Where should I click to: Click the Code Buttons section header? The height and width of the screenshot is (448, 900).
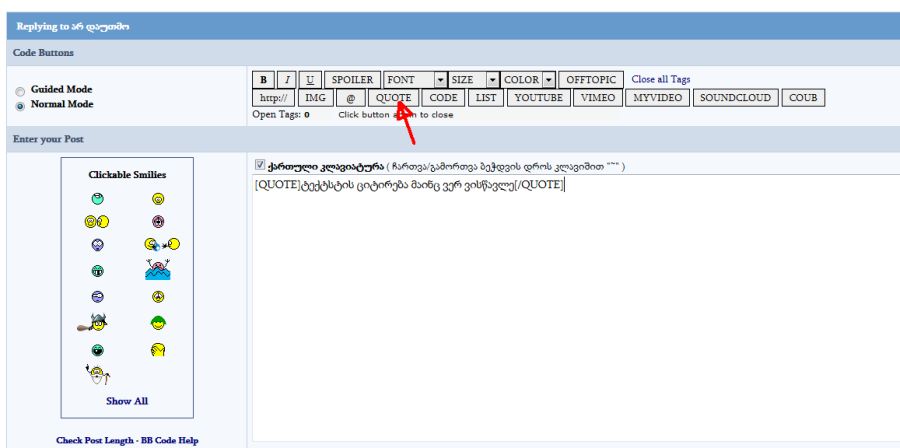pos(43,53)
